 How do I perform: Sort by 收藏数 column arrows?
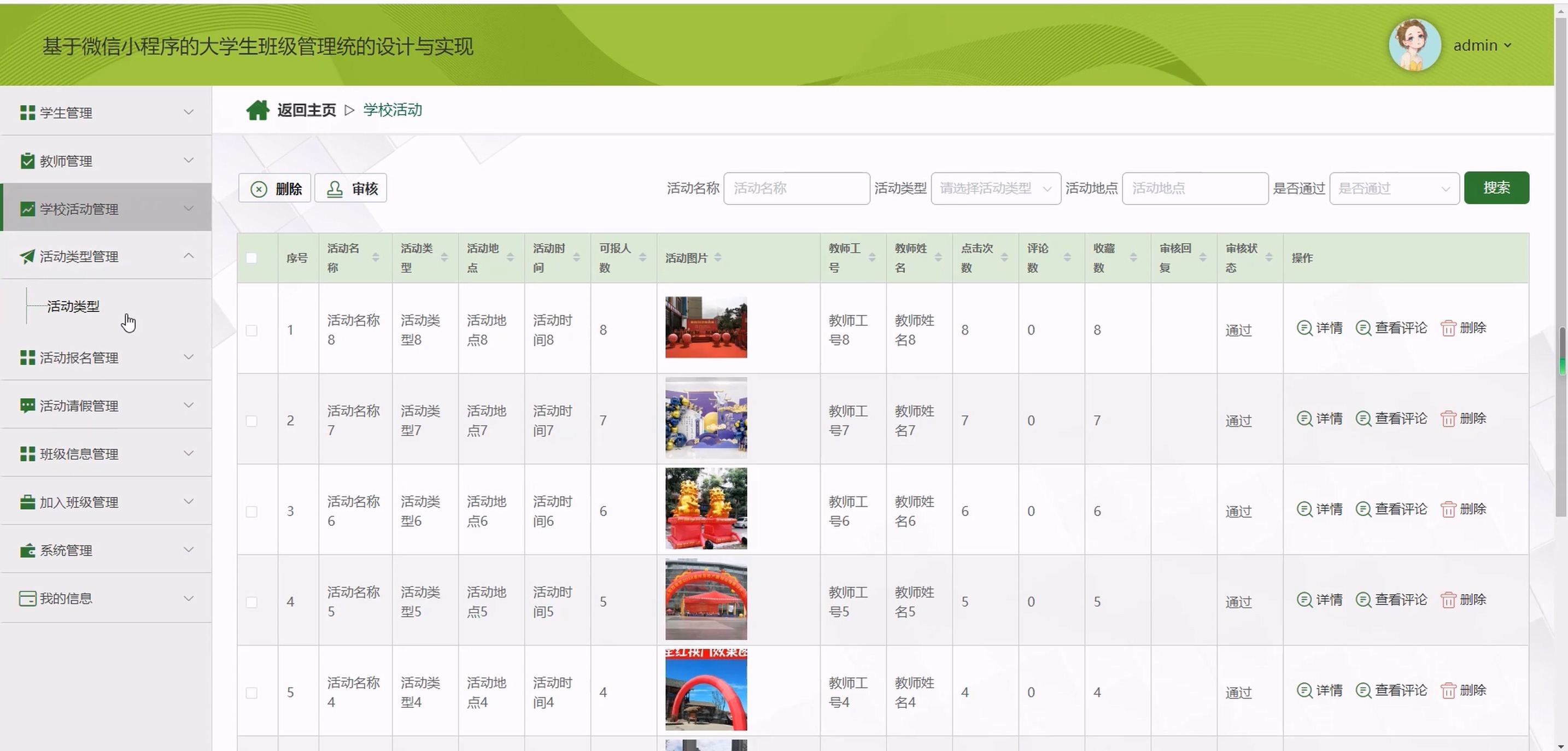[x=1133, y=257]
